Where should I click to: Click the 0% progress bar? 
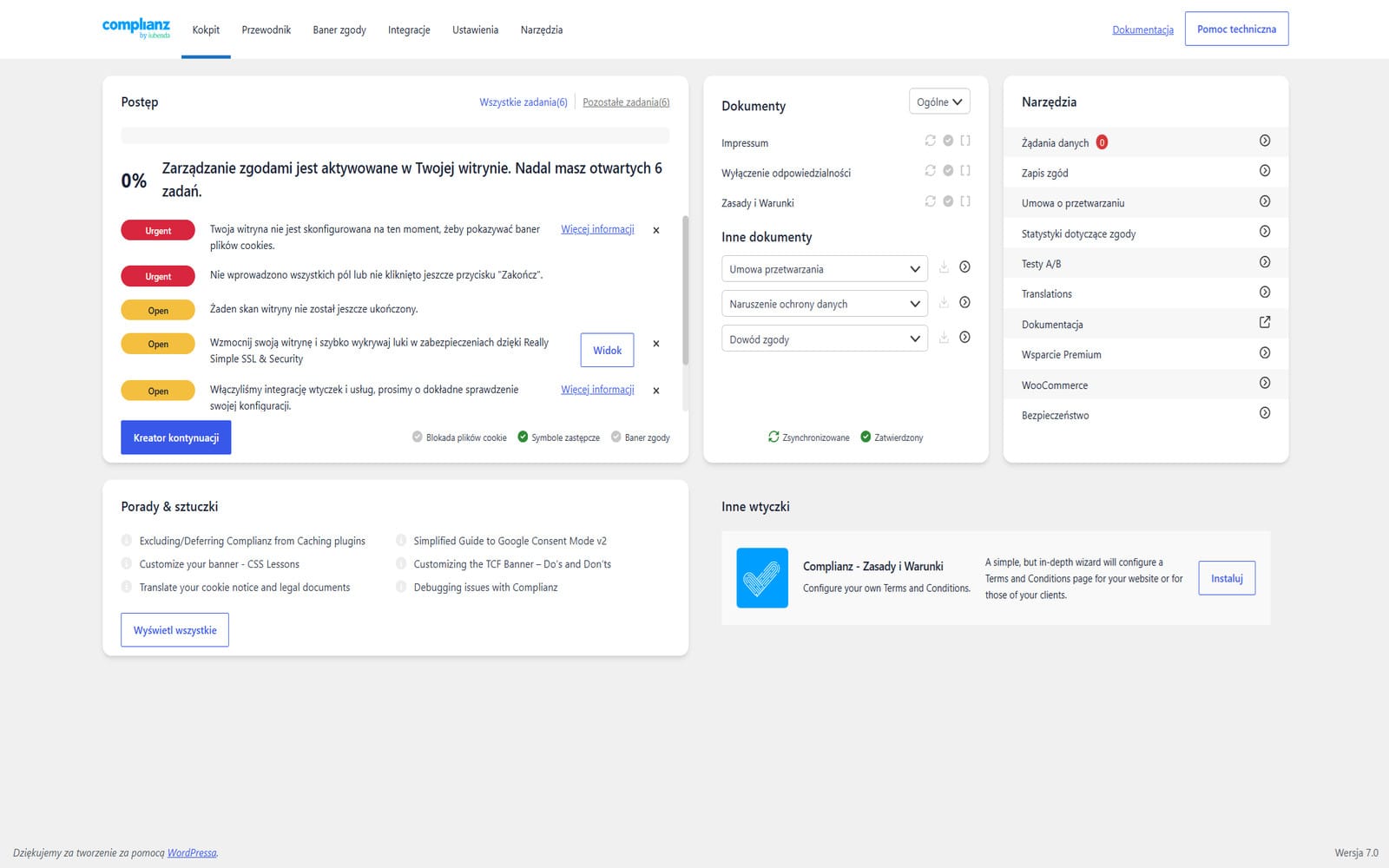pos(395,135)
